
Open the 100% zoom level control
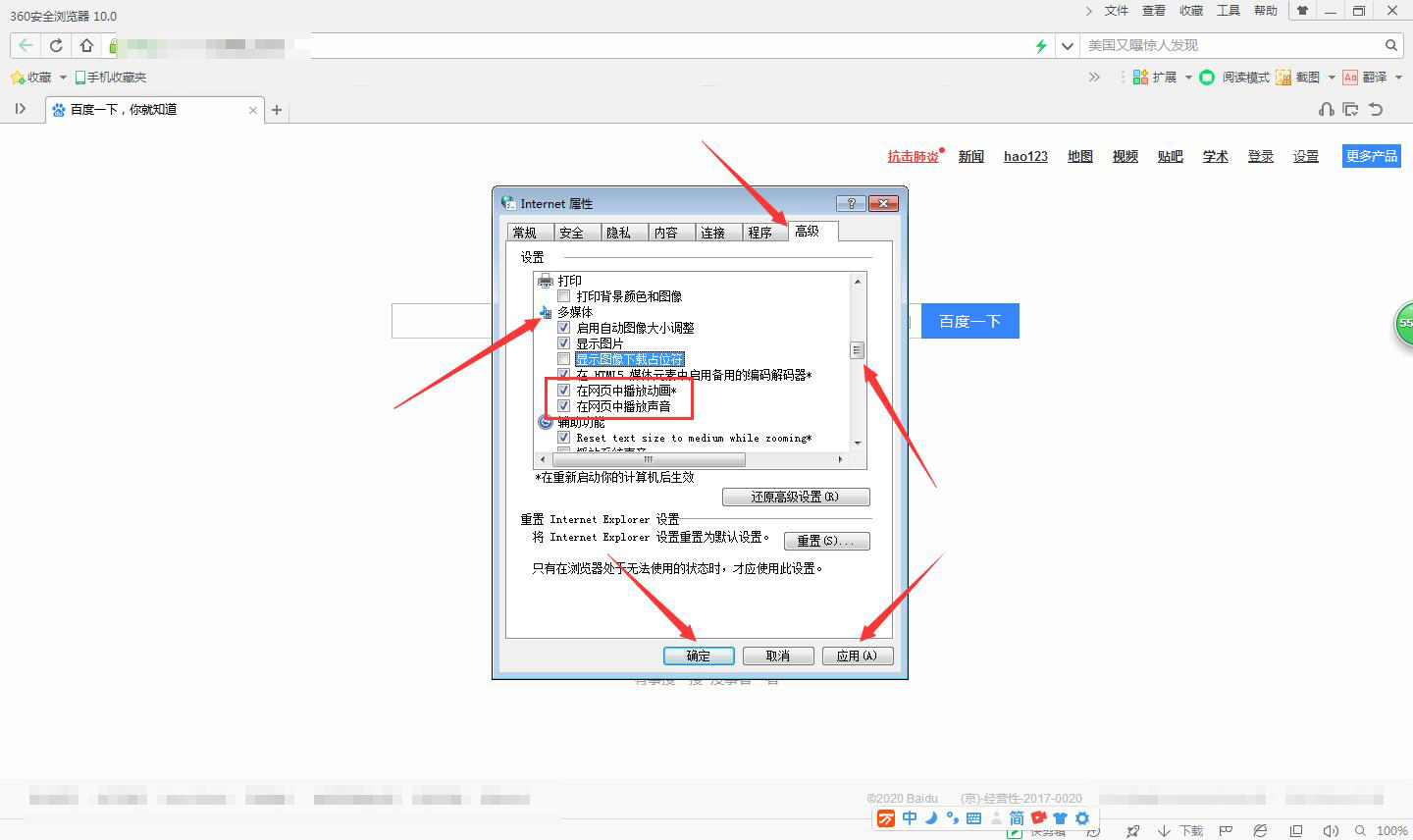click(x=1392, y=831)
